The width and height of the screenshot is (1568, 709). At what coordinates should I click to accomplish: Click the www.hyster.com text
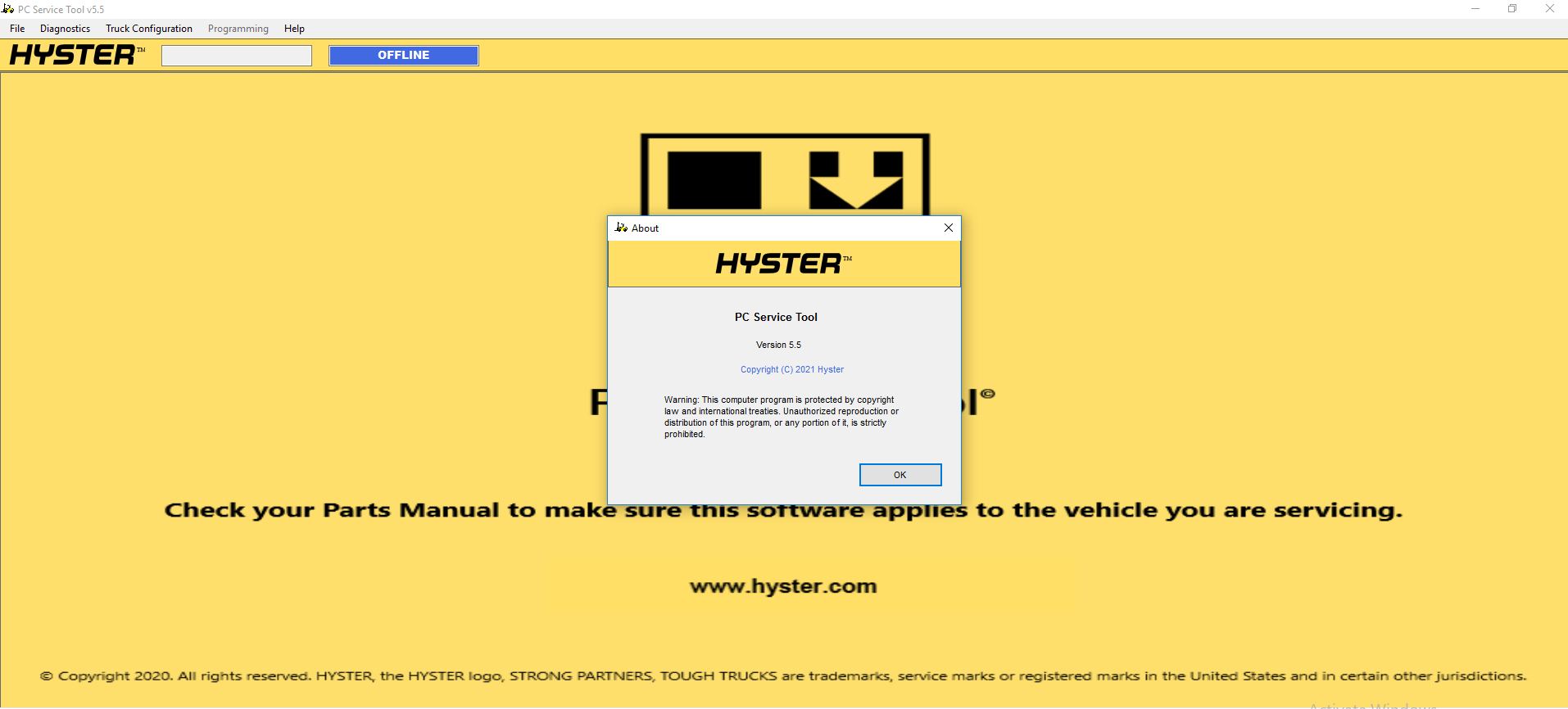pos(783,586)
